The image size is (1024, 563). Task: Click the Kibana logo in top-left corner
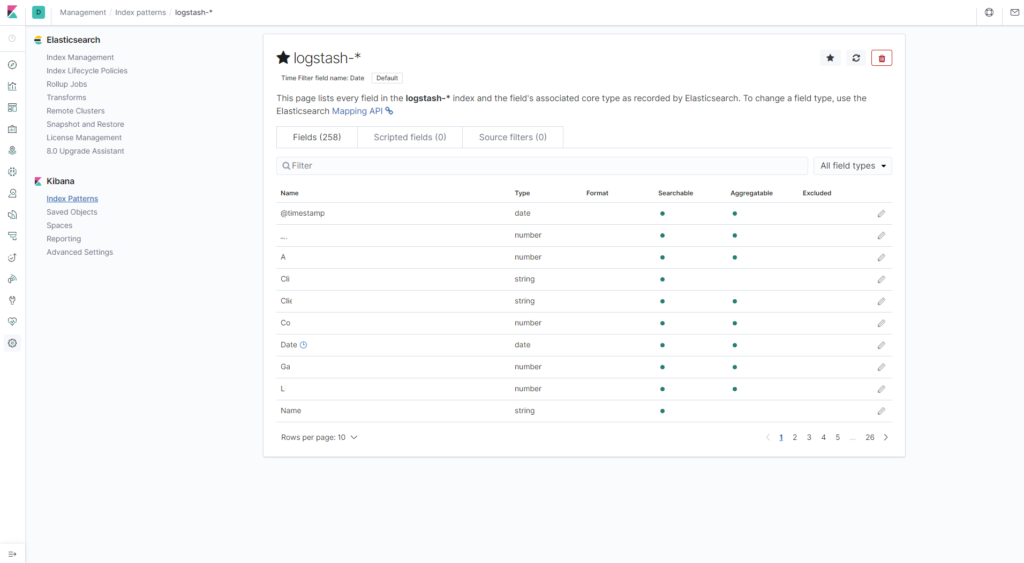click(12, 12)
